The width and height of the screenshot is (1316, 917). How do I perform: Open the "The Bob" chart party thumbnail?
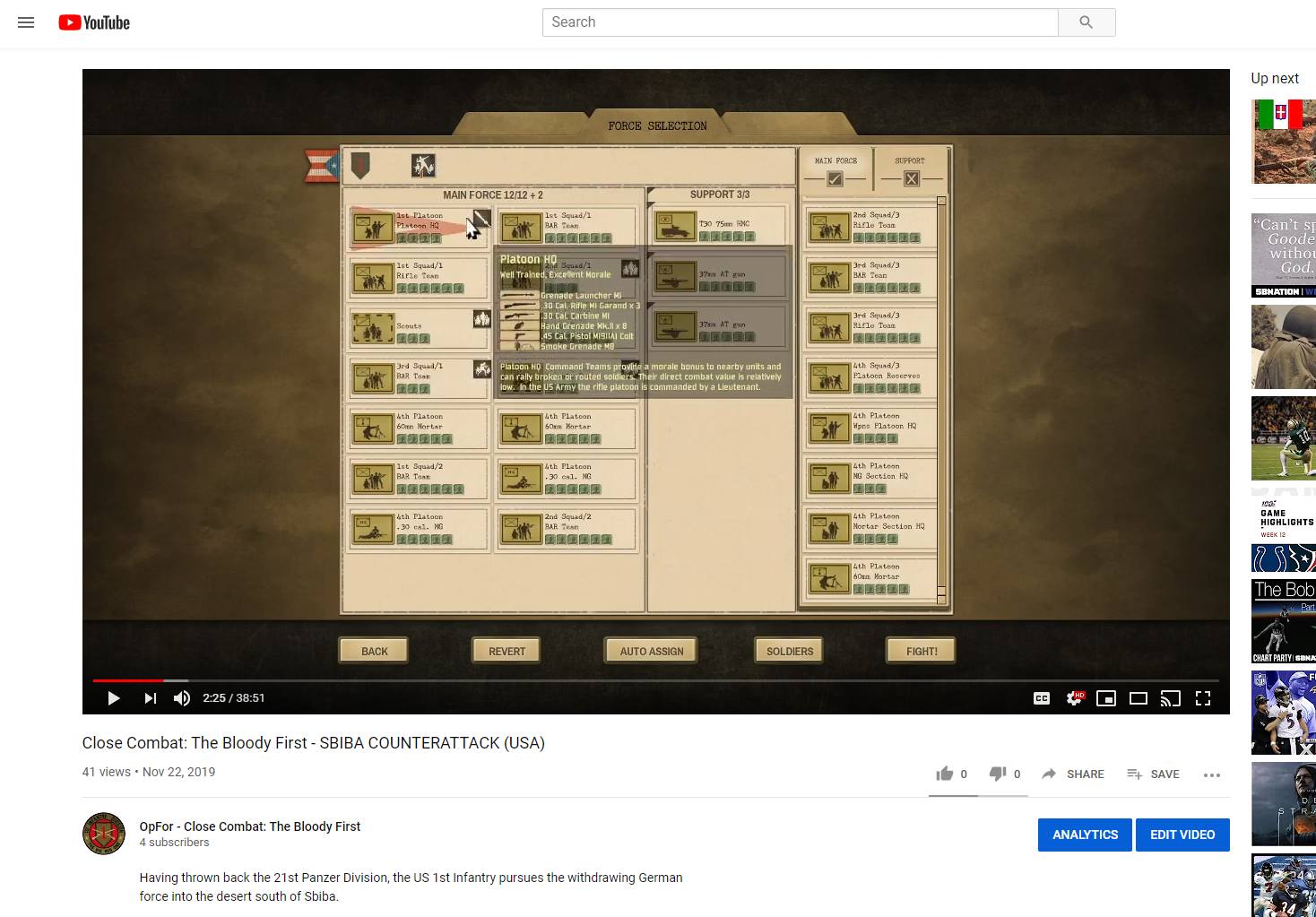(1284, 621)
